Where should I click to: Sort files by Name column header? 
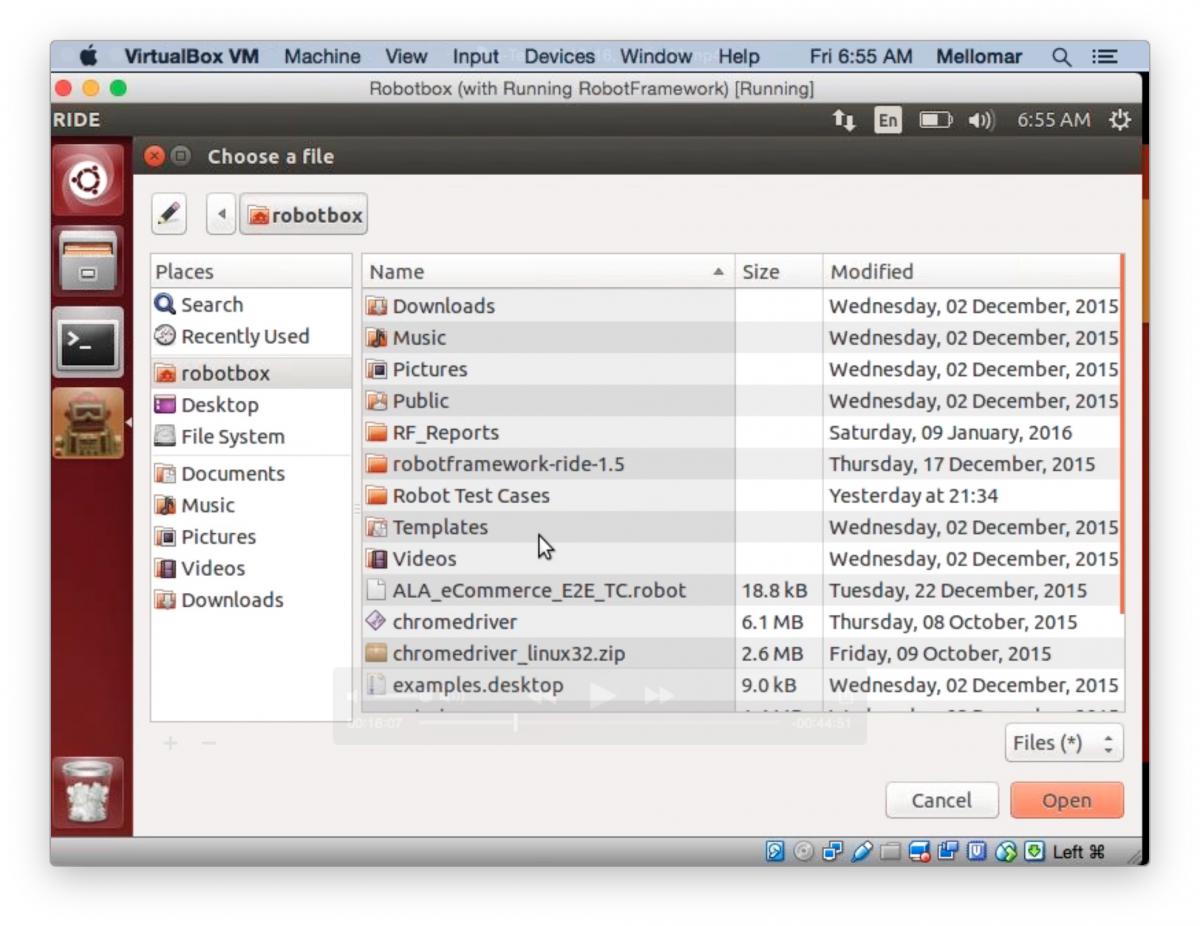coord(548,271)
